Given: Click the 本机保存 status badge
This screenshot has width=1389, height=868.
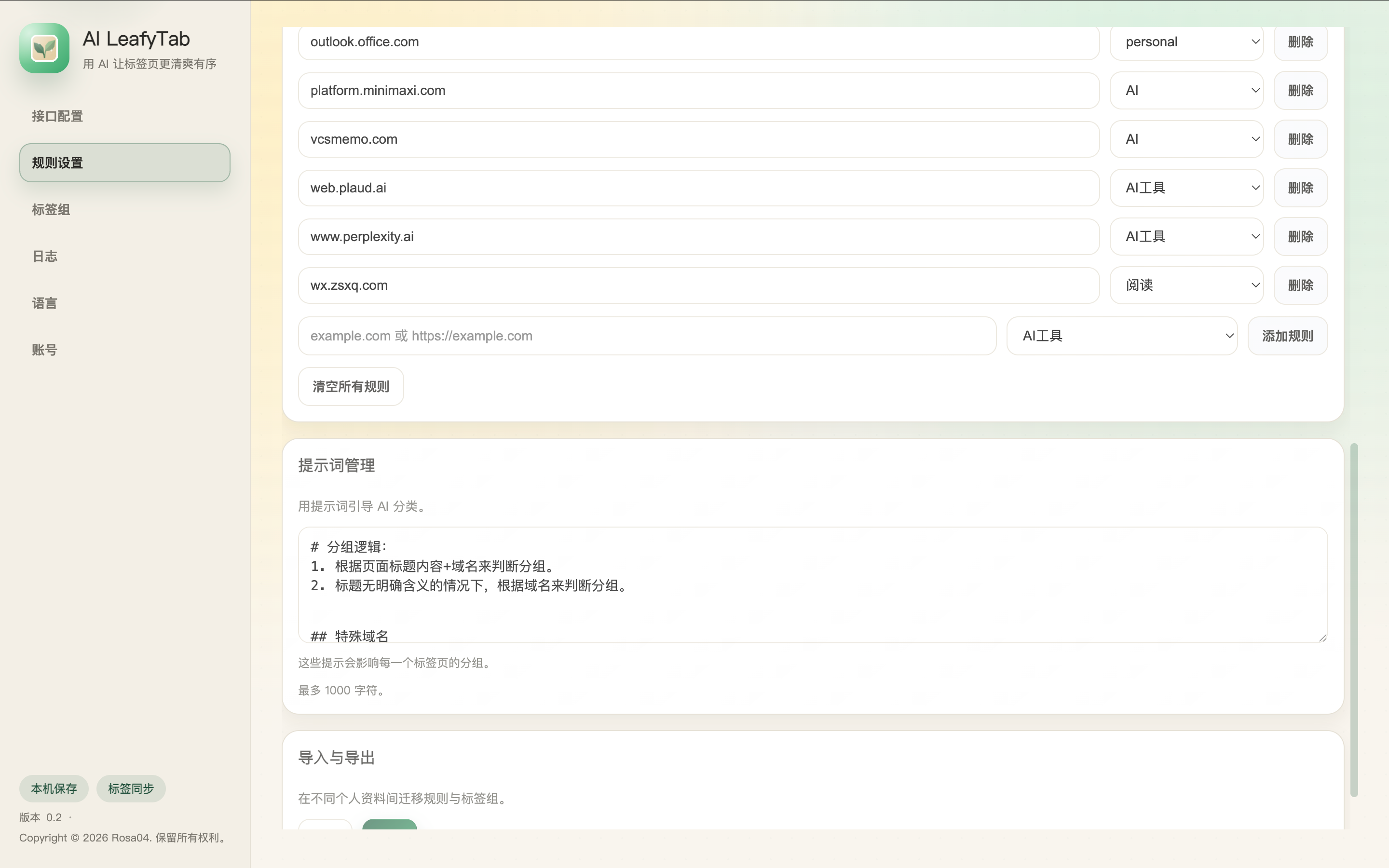Looking at the screenshot, I should [x=54, y=789].
